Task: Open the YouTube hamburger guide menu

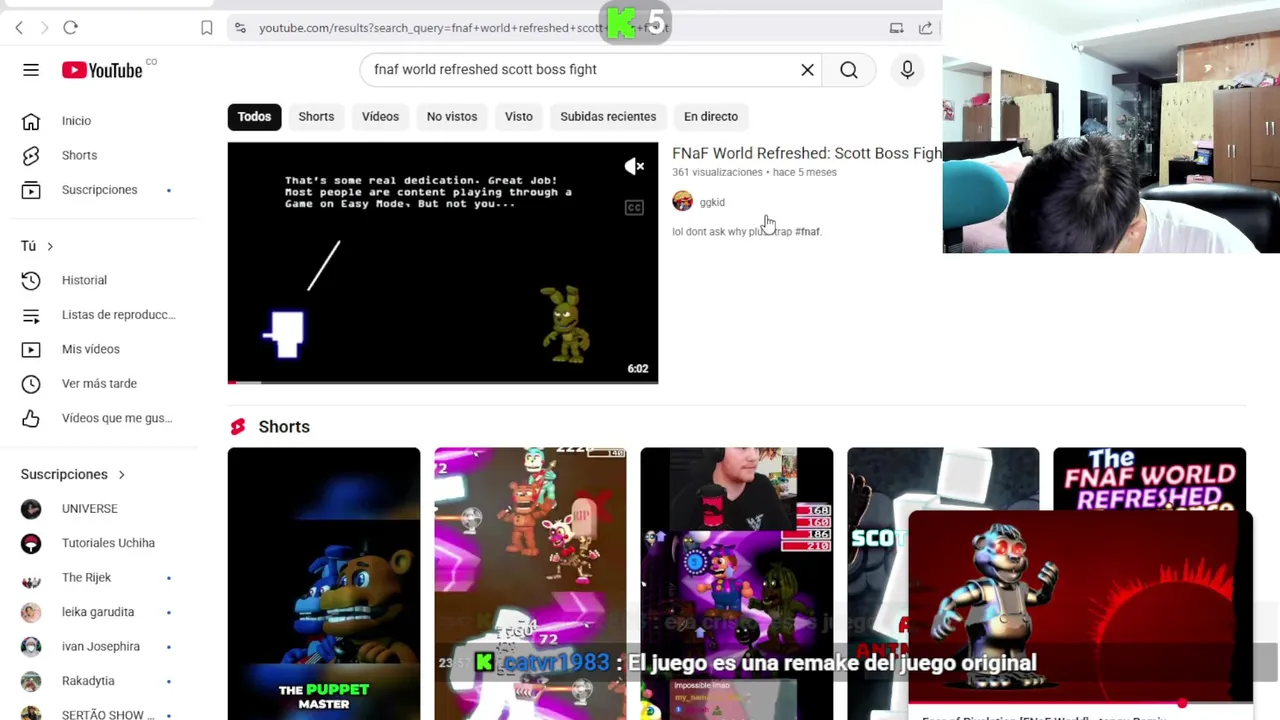Action: click(31, 70)
